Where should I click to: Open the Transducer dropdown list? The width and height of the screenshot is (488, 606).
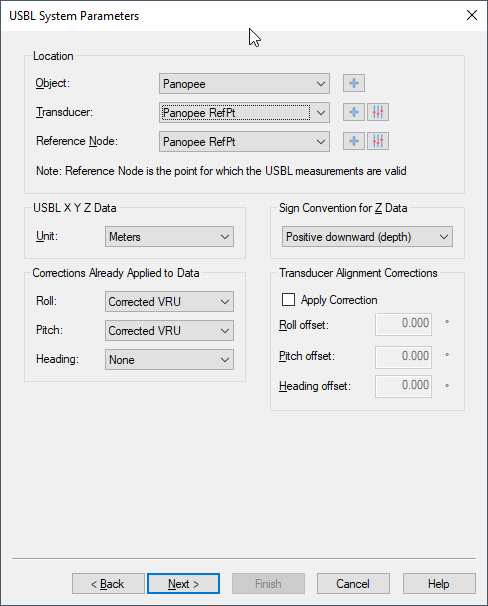click(244, 112)
